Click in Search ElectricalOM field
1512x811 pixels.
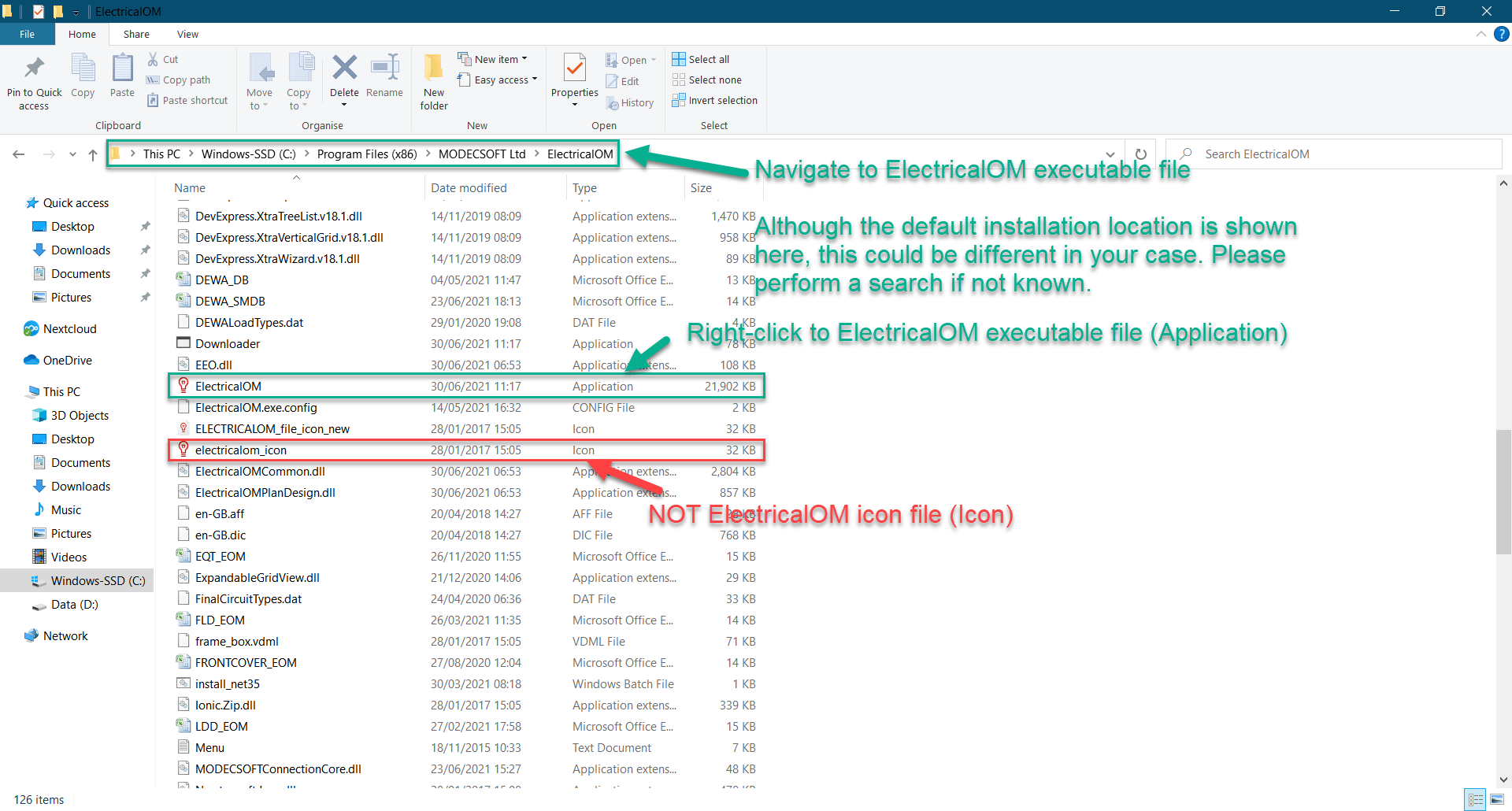click(x=1334, y=154)
